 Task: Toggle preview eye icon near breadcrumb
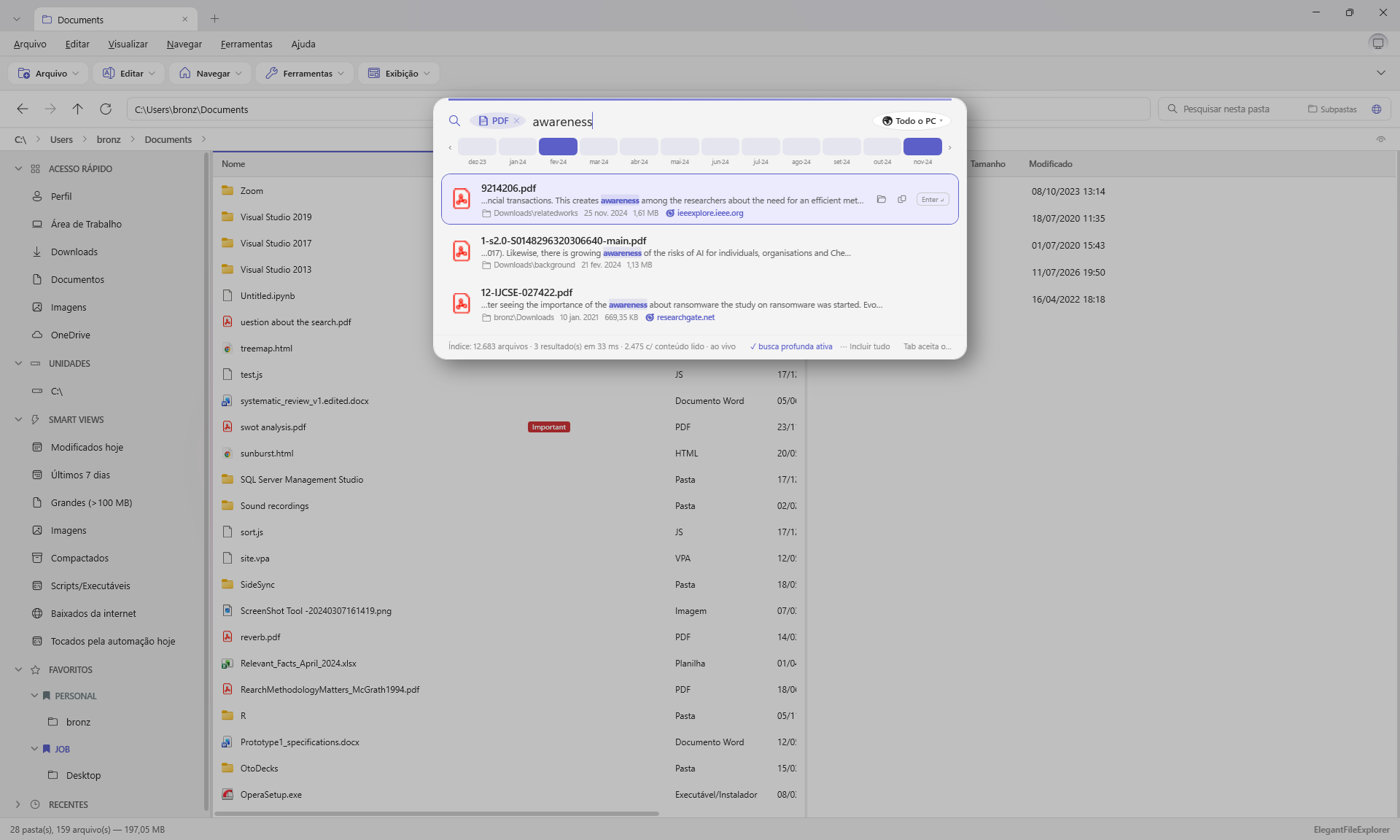(x=1380, y=139)
